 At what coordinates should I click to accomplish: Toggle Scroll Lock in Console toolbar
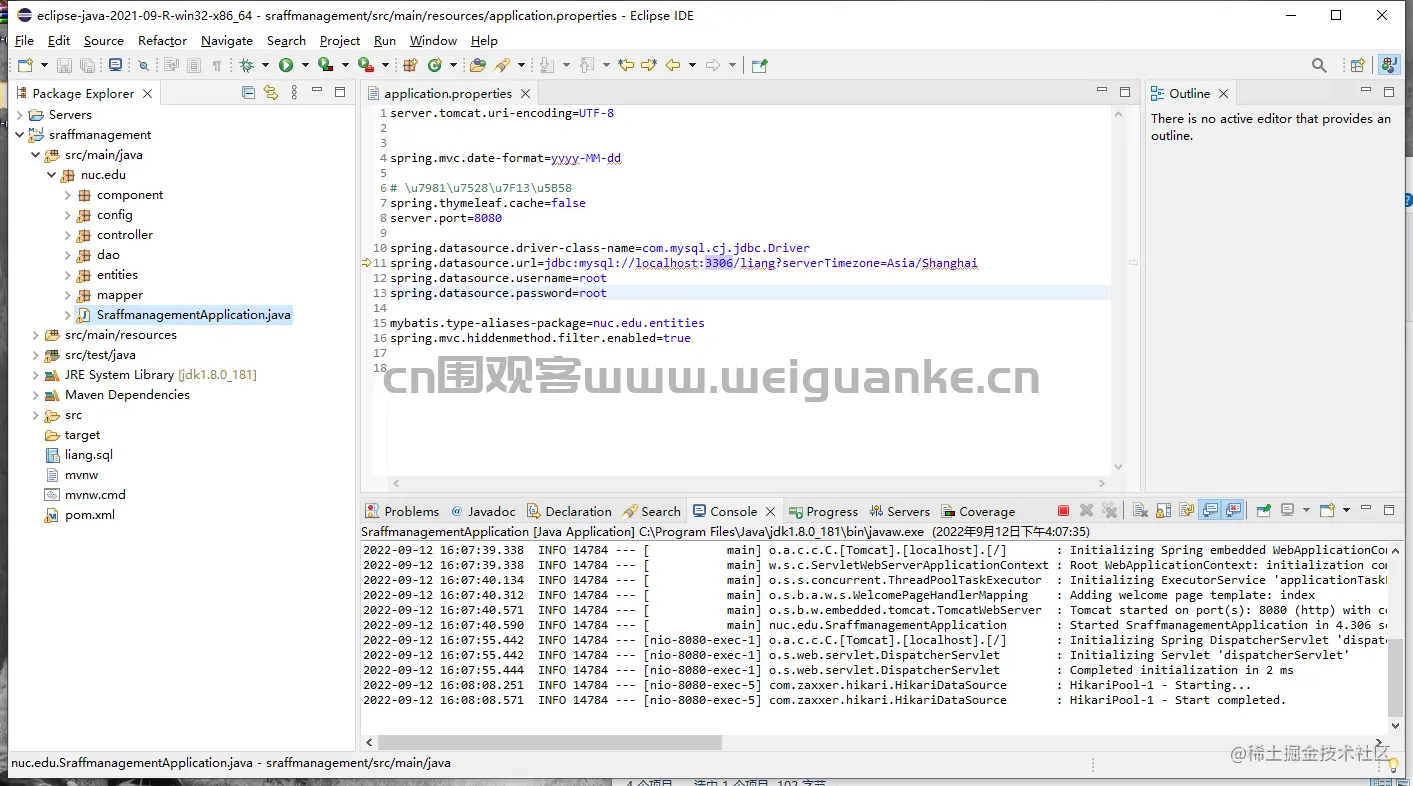[x=1163, y=511]
